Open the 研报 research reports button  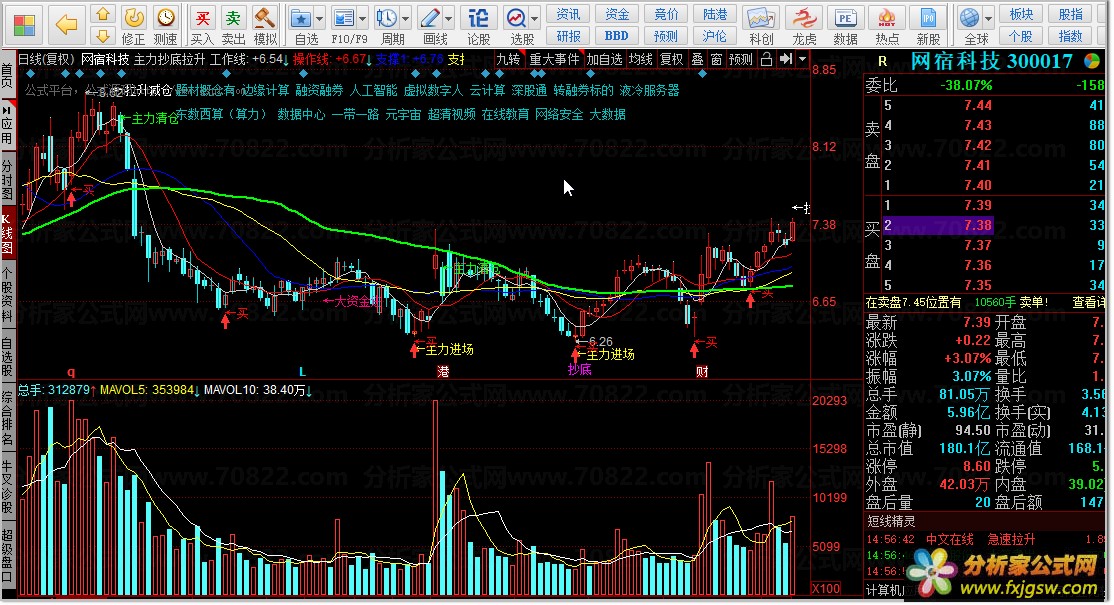568,36
